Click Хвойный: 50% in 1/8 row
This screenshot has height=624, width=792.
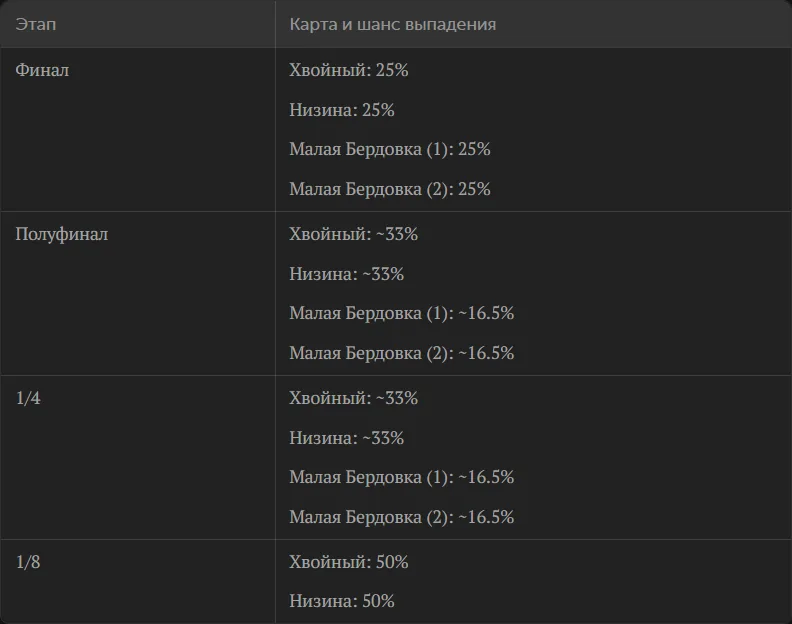click(x=349, y=562)
